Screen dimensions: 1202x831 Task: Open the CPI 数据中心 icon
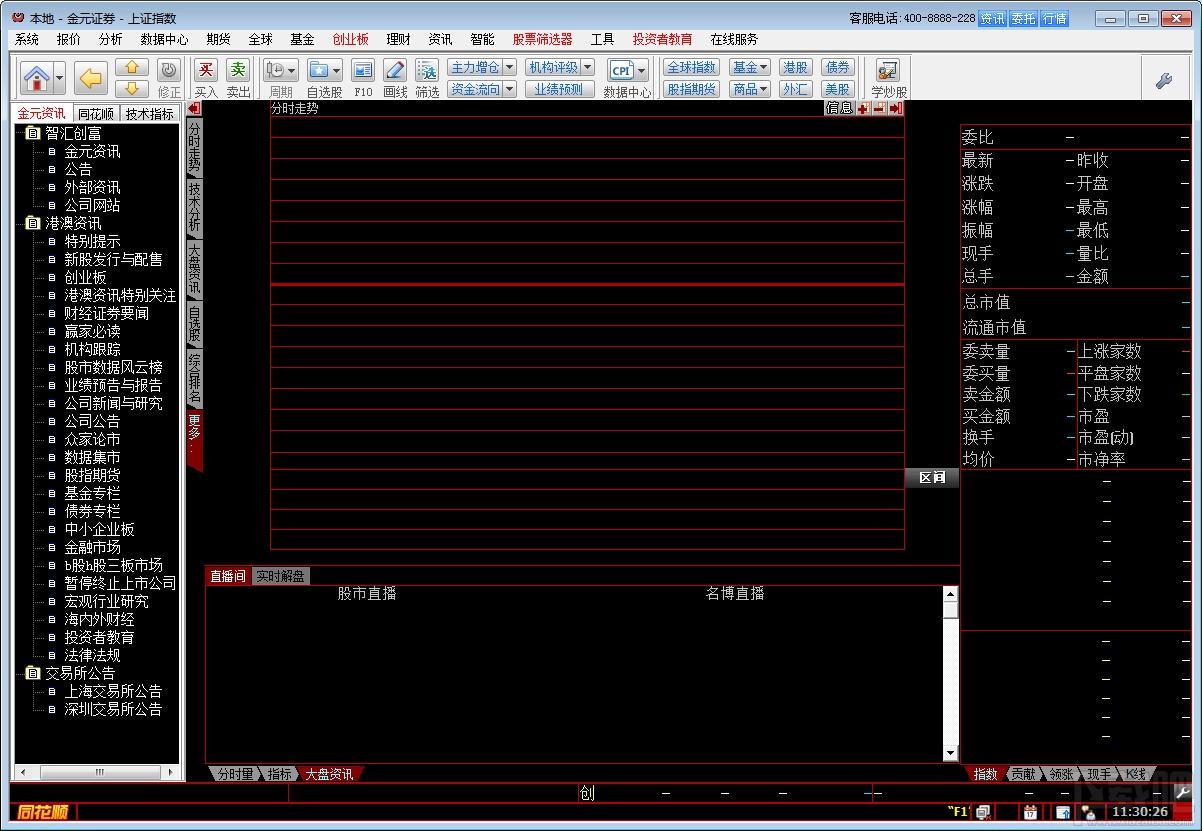click(621, 70)
